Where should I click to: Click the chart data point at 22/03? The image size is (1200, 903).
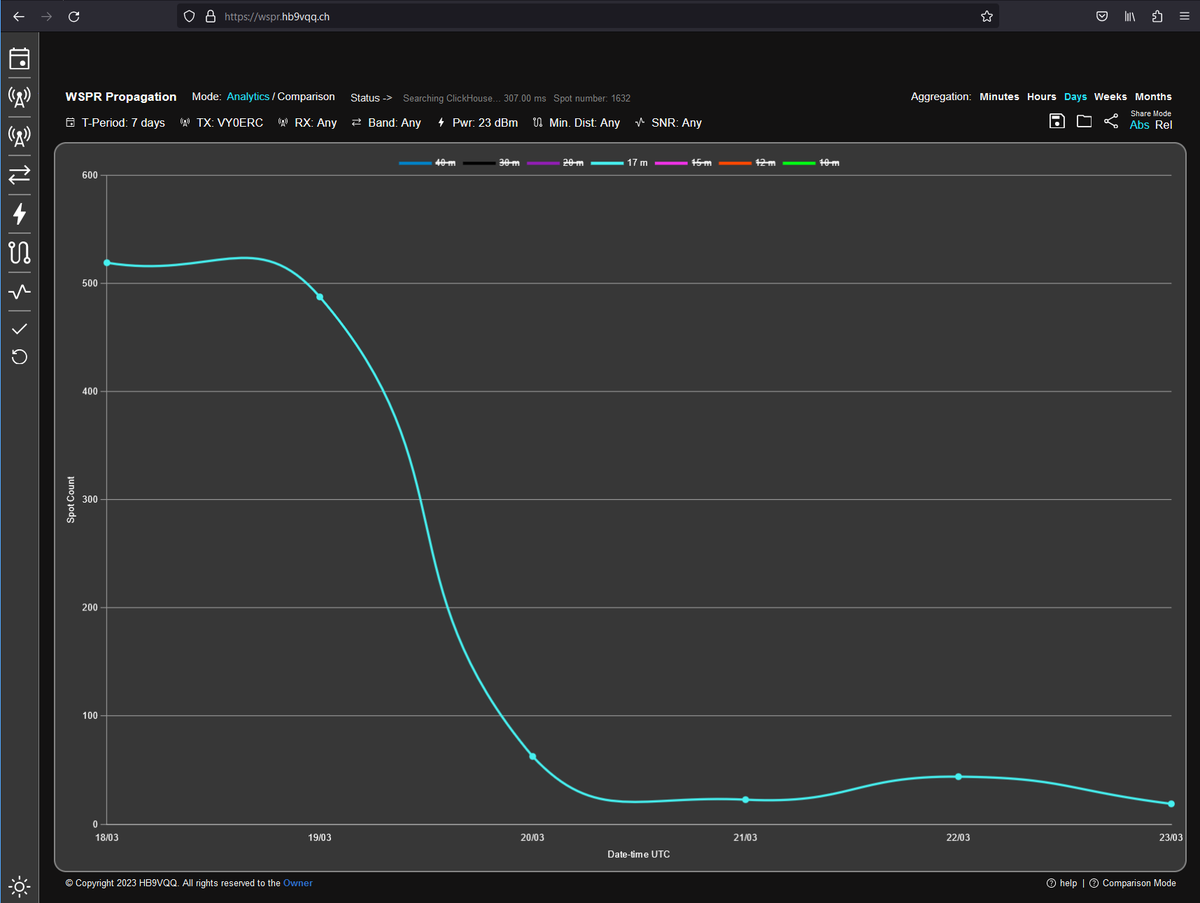tap(958, 776)
